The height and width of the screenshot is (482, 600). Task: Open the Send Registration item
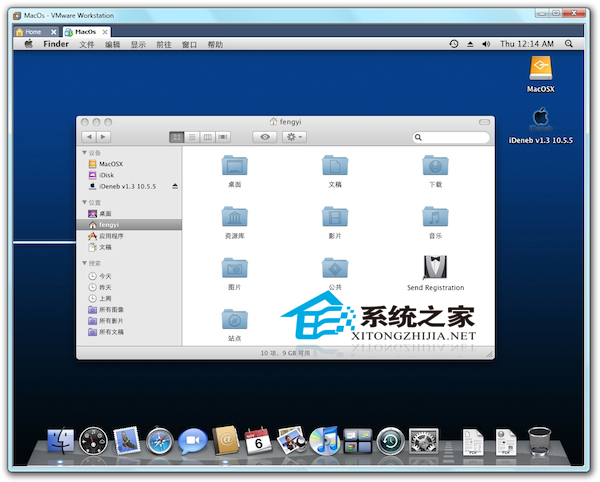click(435, 268)
